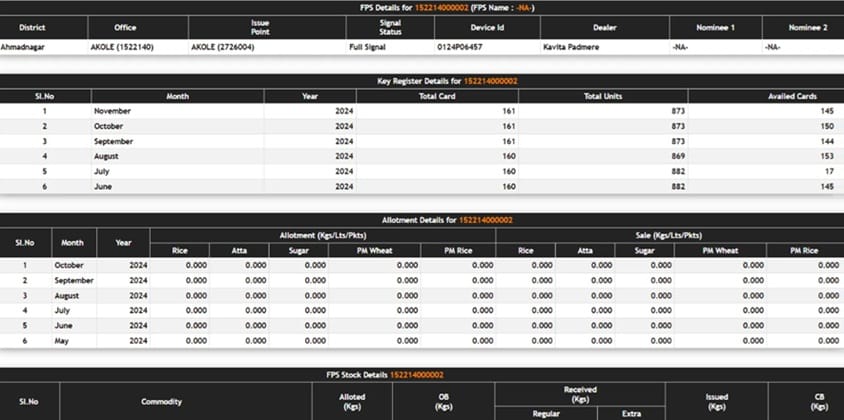Select Sugar header under Sale
Screen dimensions: 844x420
tap(644, 250)
